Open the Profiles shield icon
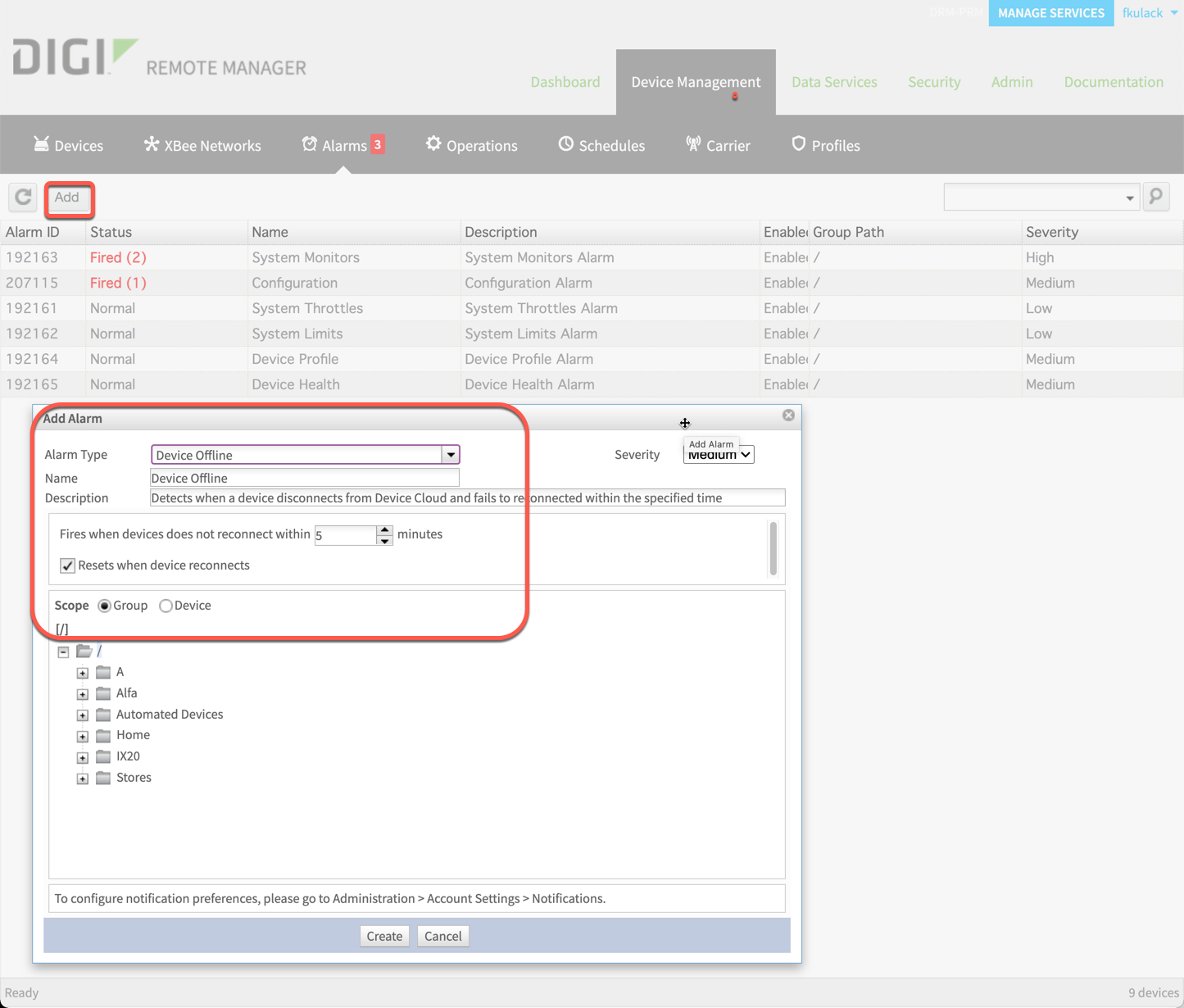Screen dimensions: 1184x1008 pos(797,143)
